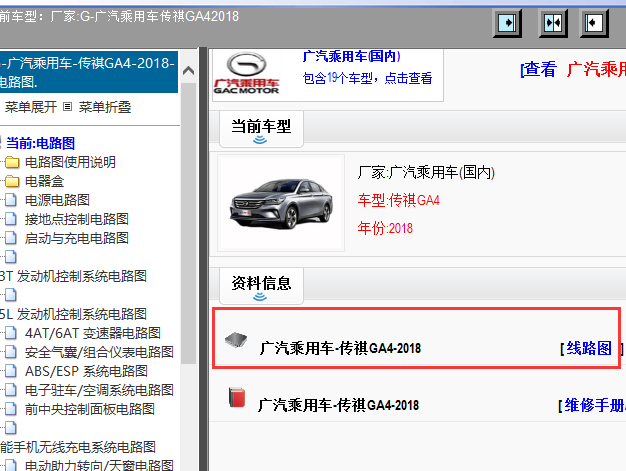Click the folder icon next to 电器盒

(12, 182)
